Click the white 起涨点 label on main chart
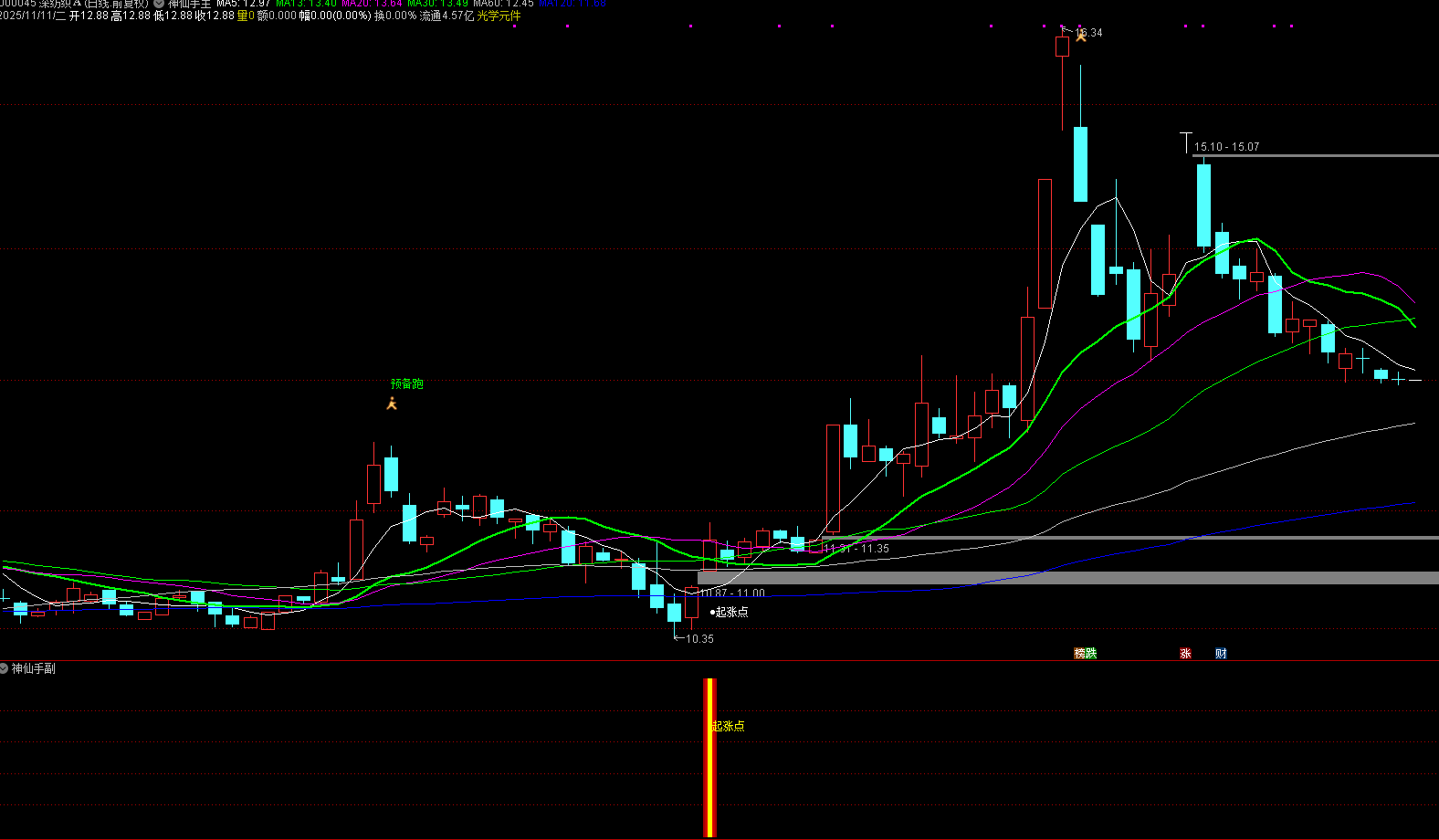This screenshot has width=1439, height=840. click(731, 612)
